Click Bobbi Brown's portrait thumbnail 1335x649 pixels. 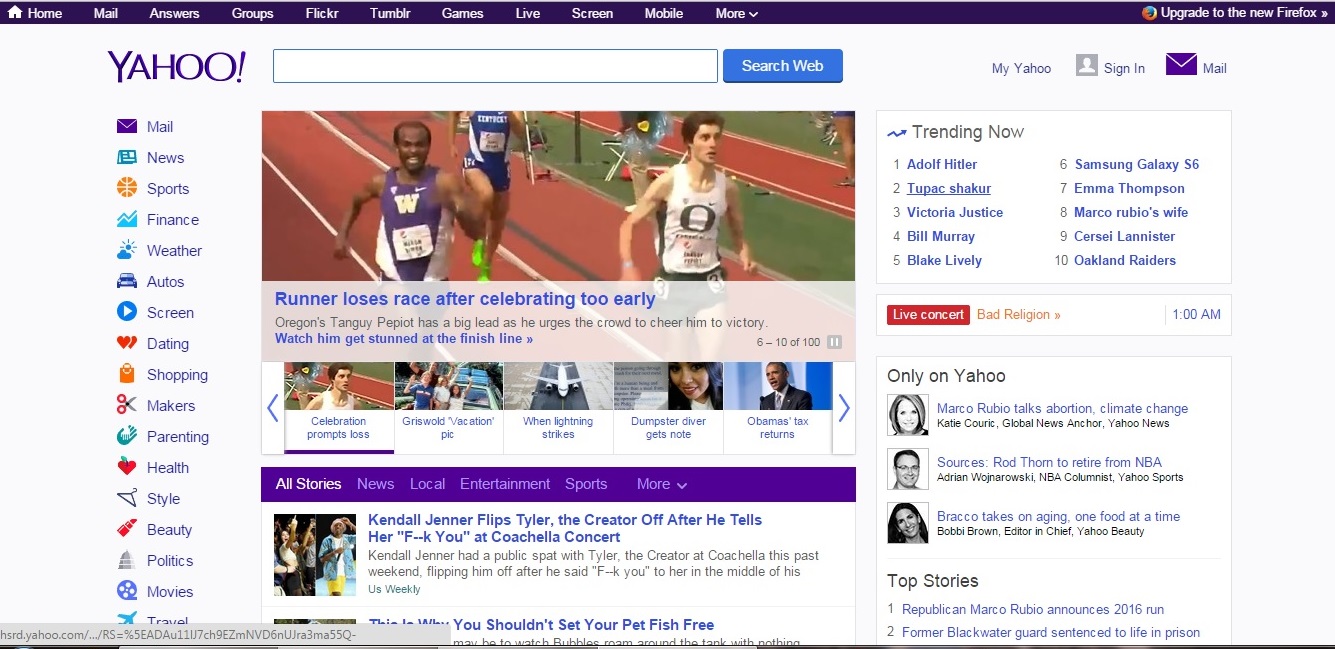click(908, 523)
